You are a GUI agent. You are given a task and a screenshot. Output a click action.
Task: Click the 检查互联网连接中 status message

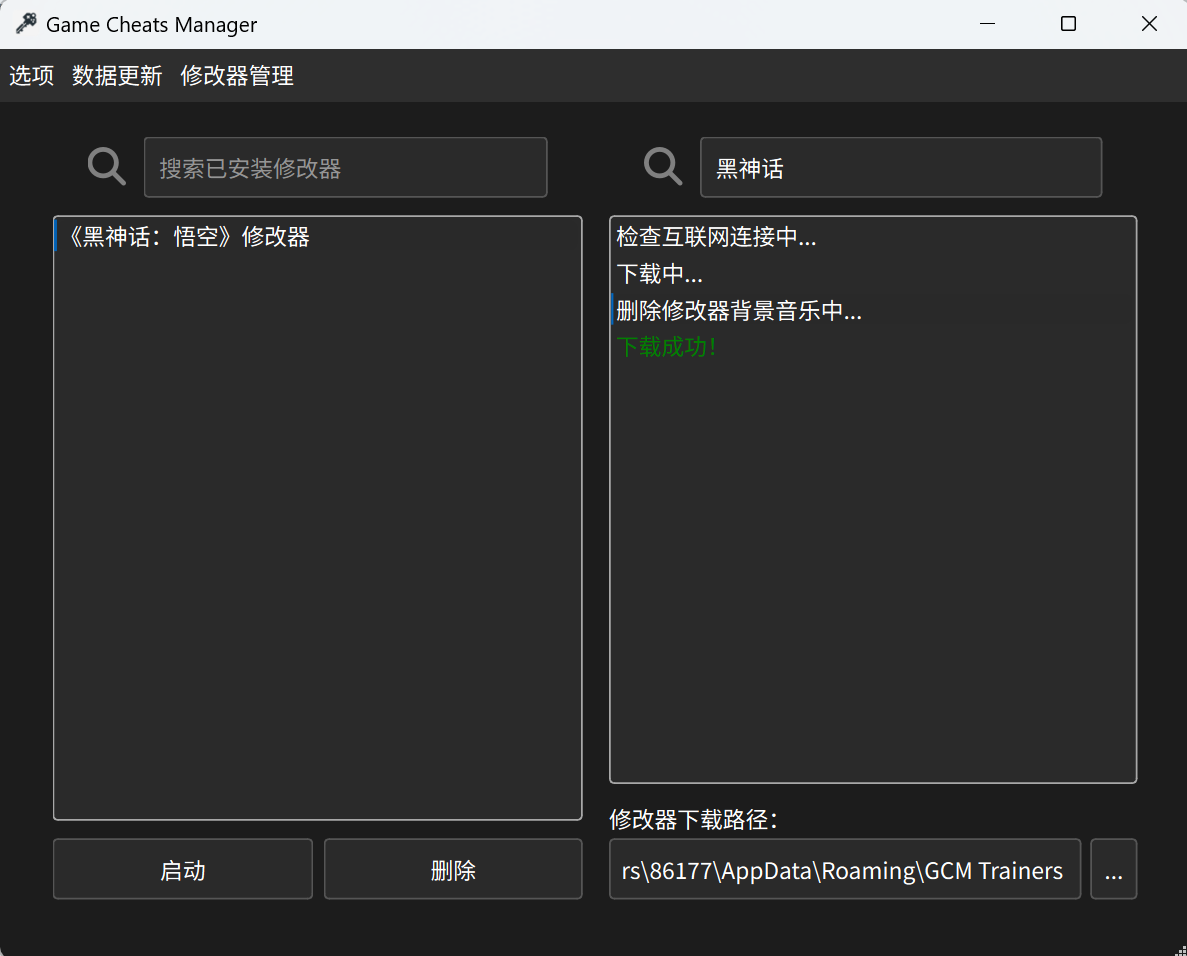(717, 237)
